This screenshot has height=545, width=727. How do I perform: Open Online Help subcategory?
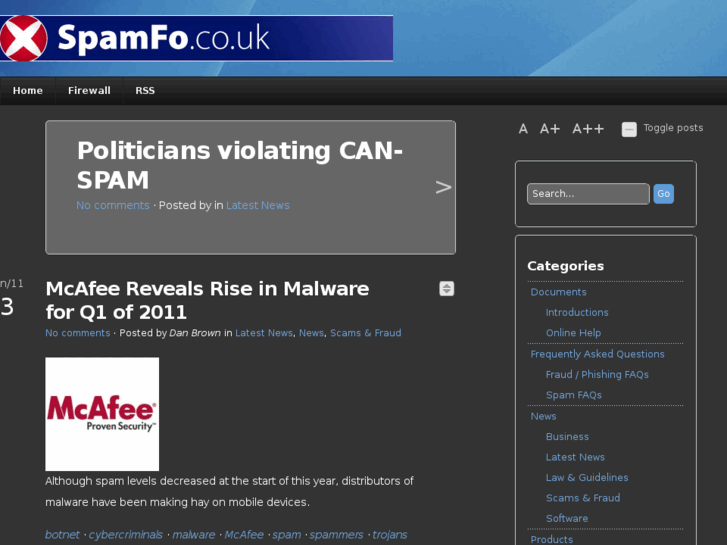pyautogui.click(x=573, y=333)
